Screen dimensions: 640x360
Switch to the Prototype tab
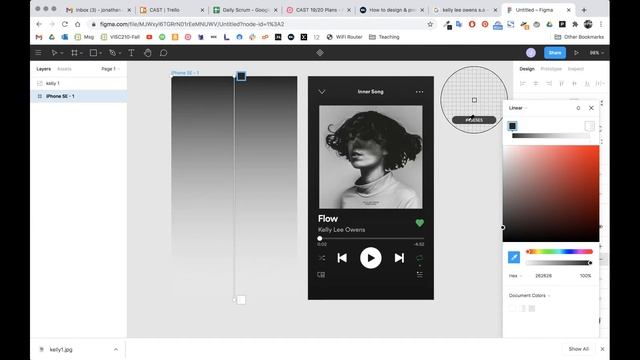tap(551, 69)
